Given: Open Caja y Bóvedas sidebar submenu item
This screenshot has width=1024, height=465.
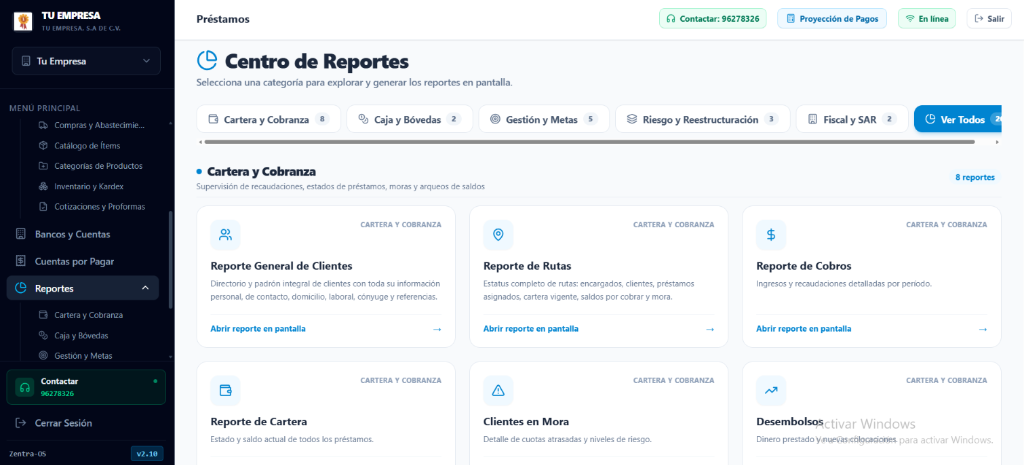Looking at the screenshot, I should click(x=82, y=336).
